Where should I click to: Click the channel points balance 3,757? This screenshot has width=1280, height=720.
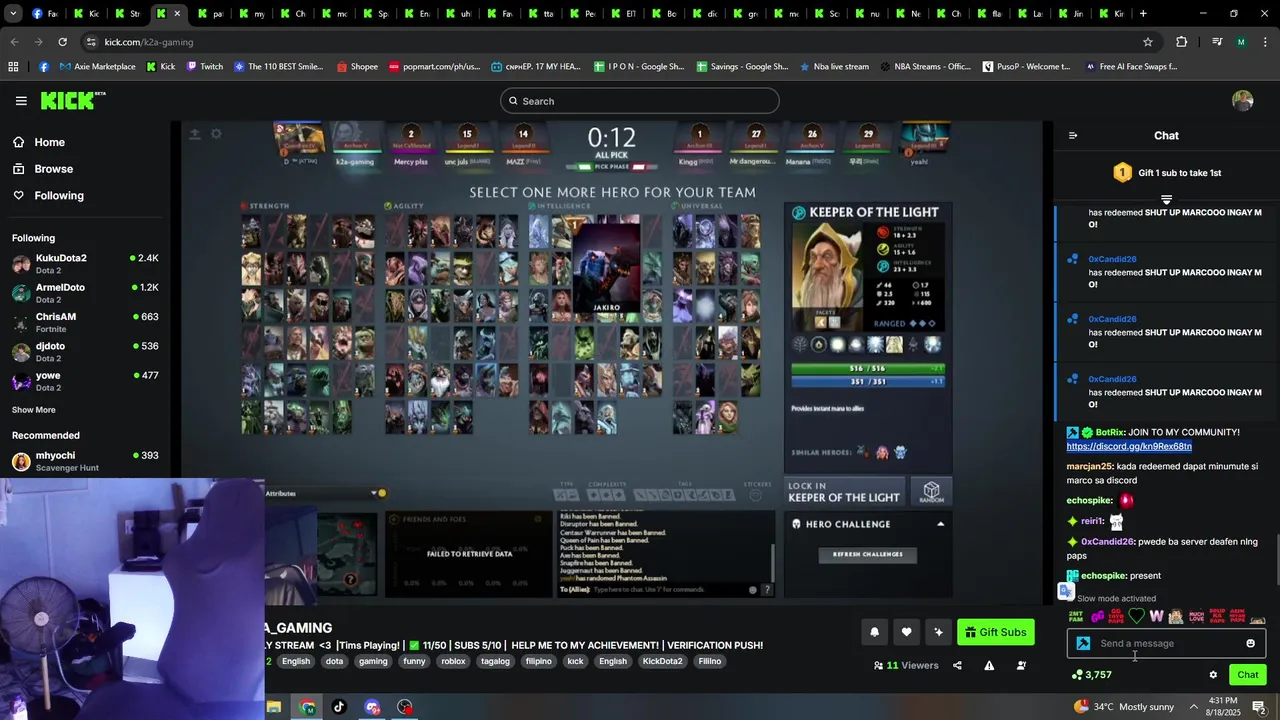coord(1092,675)
